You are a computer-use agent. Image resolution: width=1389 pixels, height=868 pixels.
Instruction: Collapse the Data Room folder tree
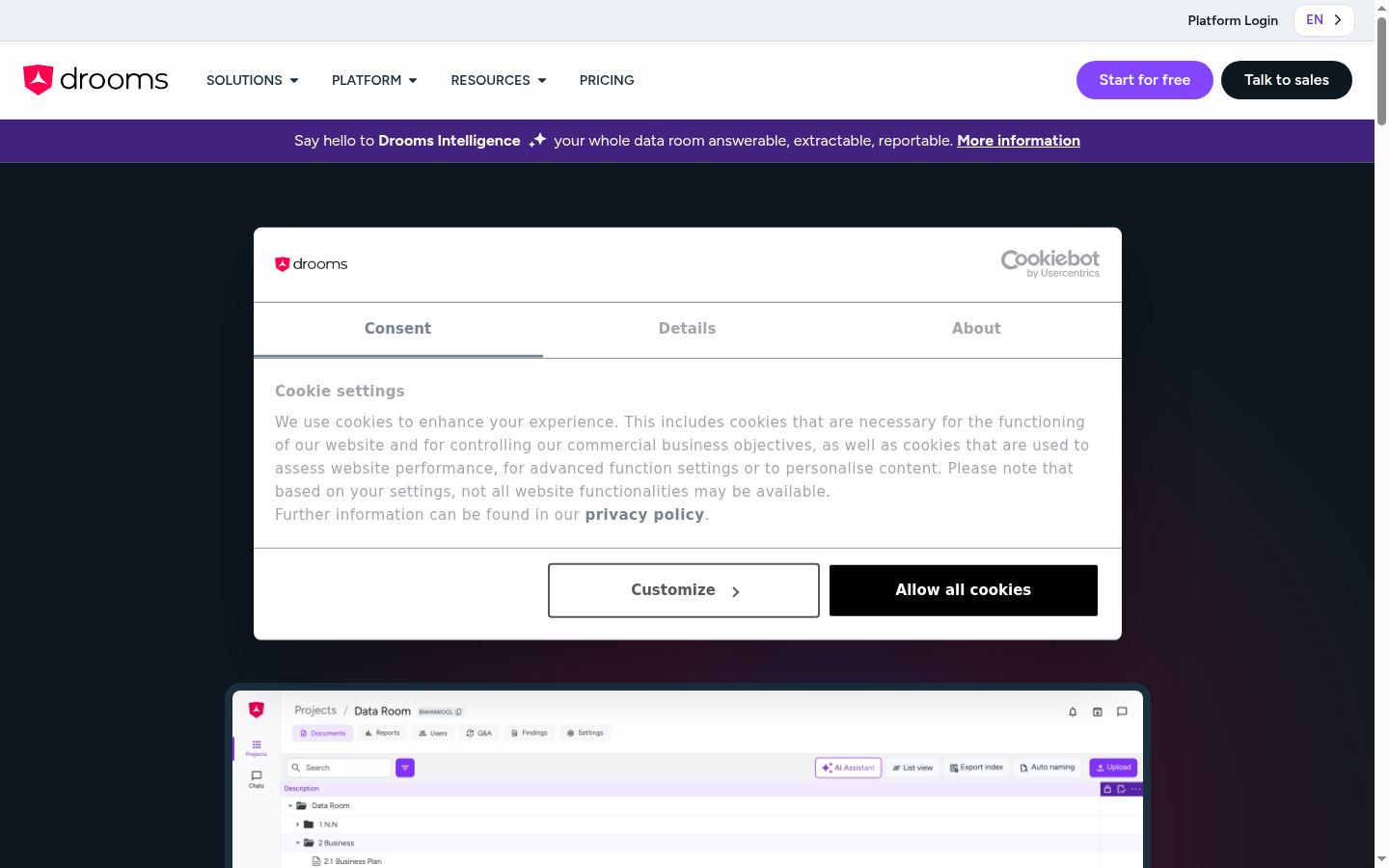[x=290, y=805]
